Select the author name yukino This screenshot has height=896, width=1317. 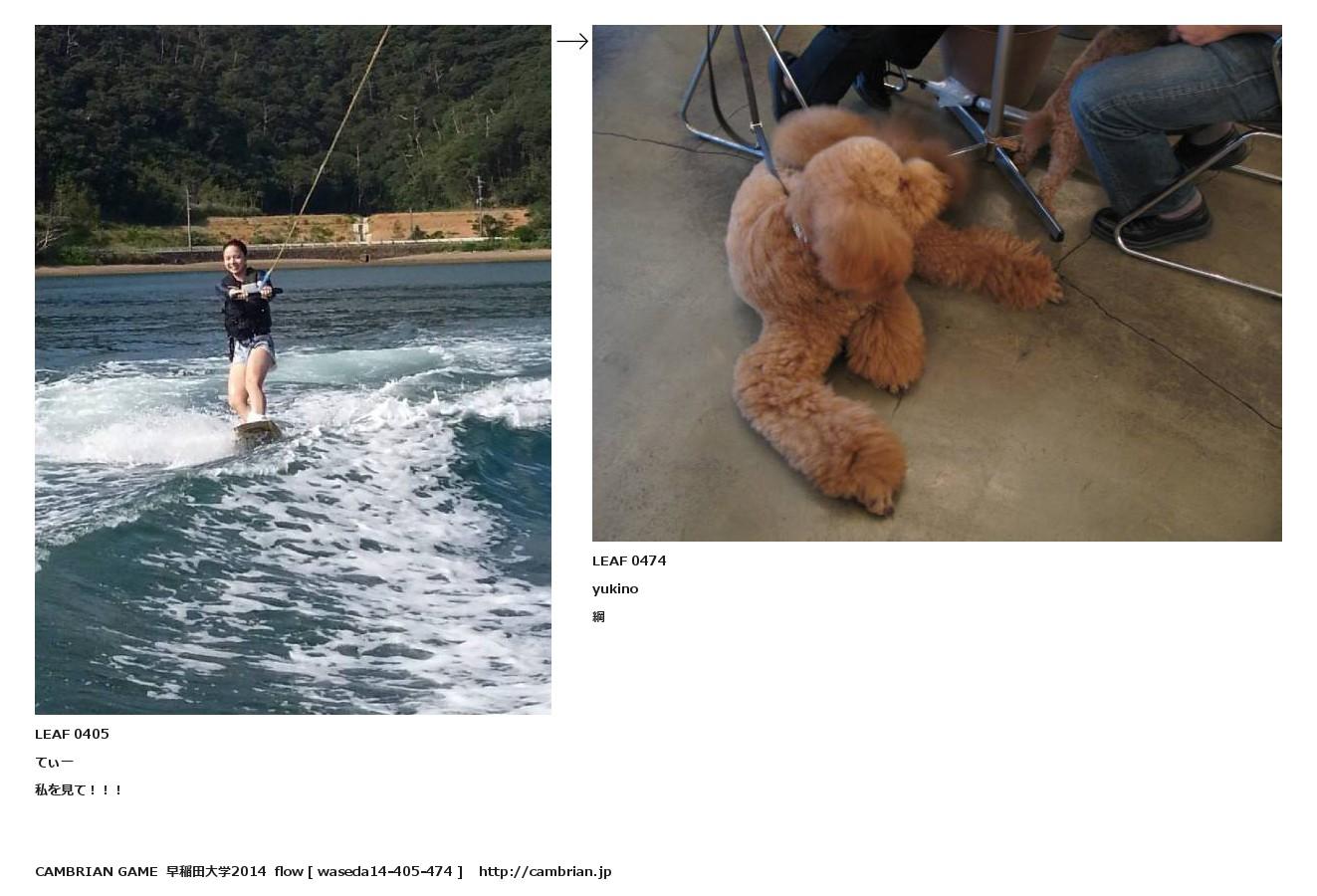click(x=615, y=588)
